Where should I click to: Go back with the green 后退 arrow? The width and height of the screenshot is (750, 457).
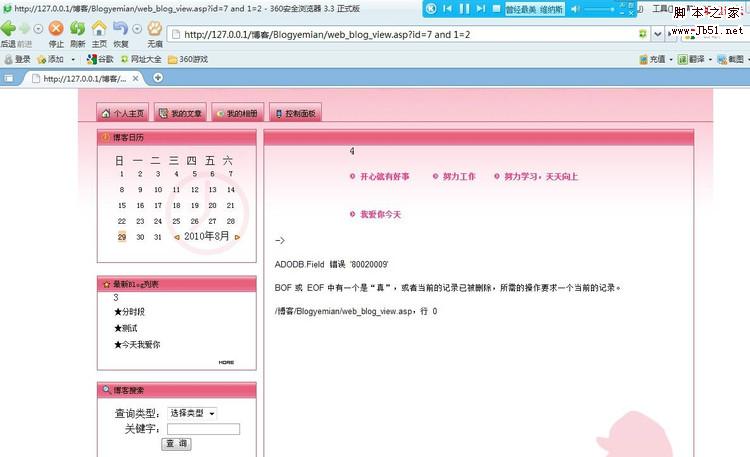(x=8, y=29)
